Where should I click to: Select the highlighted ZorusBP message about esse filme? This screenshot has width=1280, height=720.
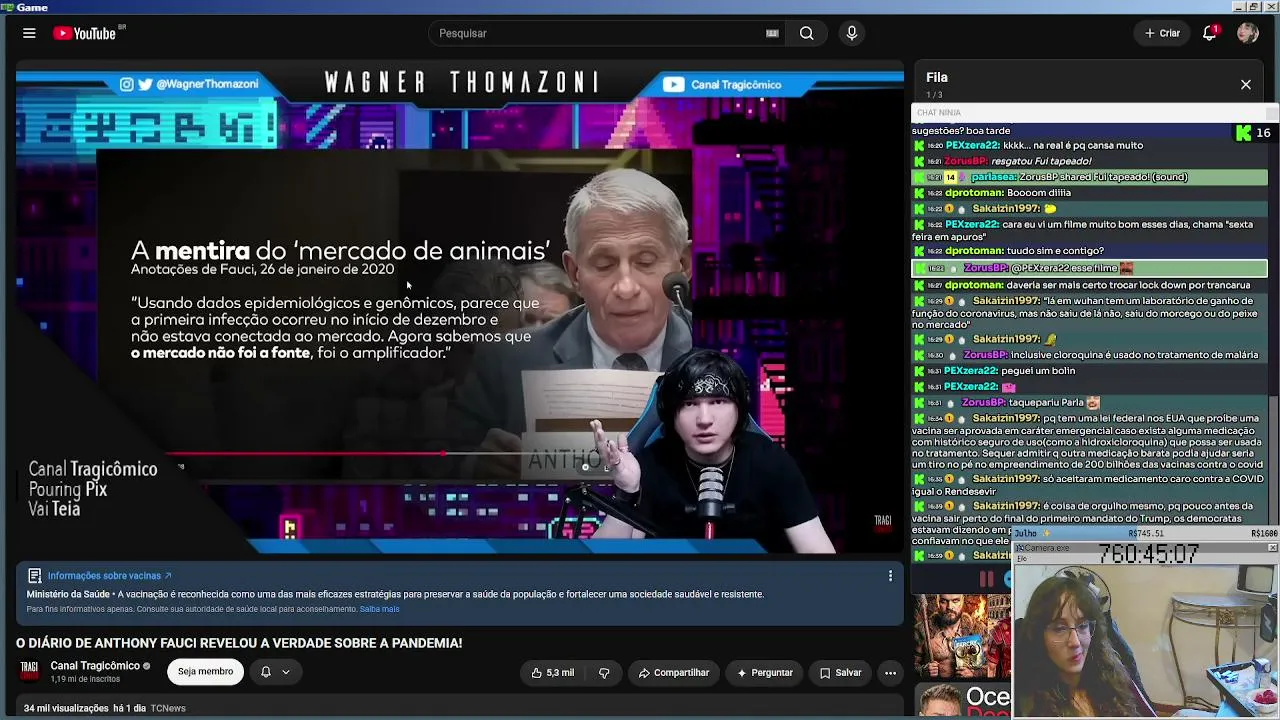[1089, 268]
